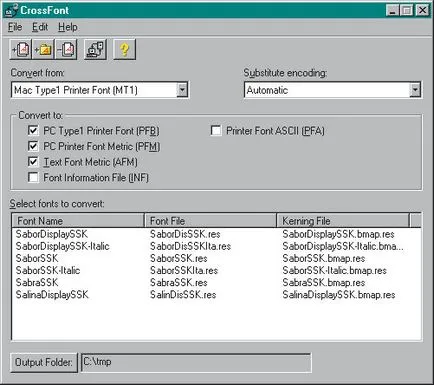Sort by Kerning File column header

click(343, 221)
